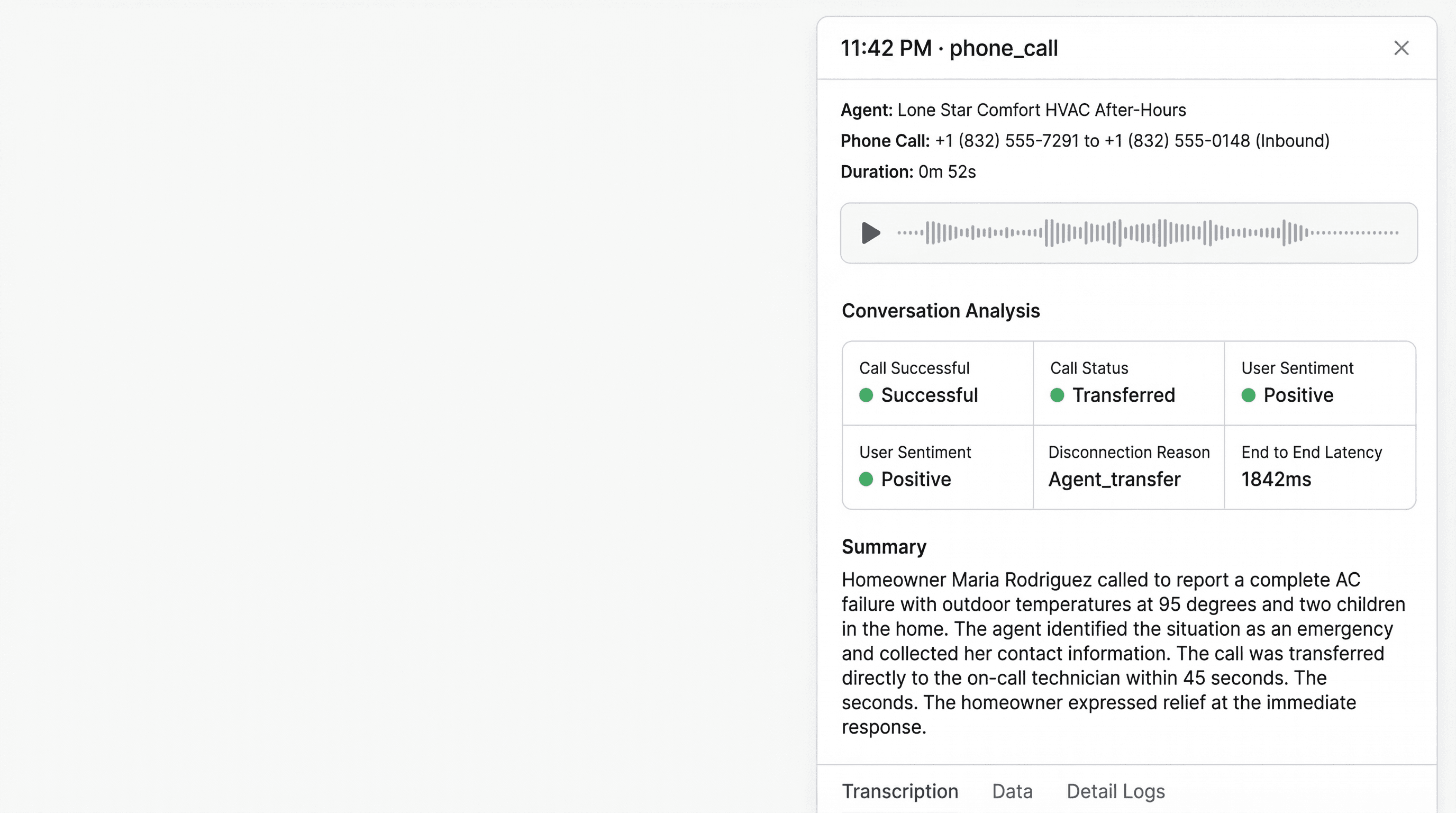Click the Disconnection Reason Agent_transfer value
The image size is (1456, 813).
tap(1115, 480)
